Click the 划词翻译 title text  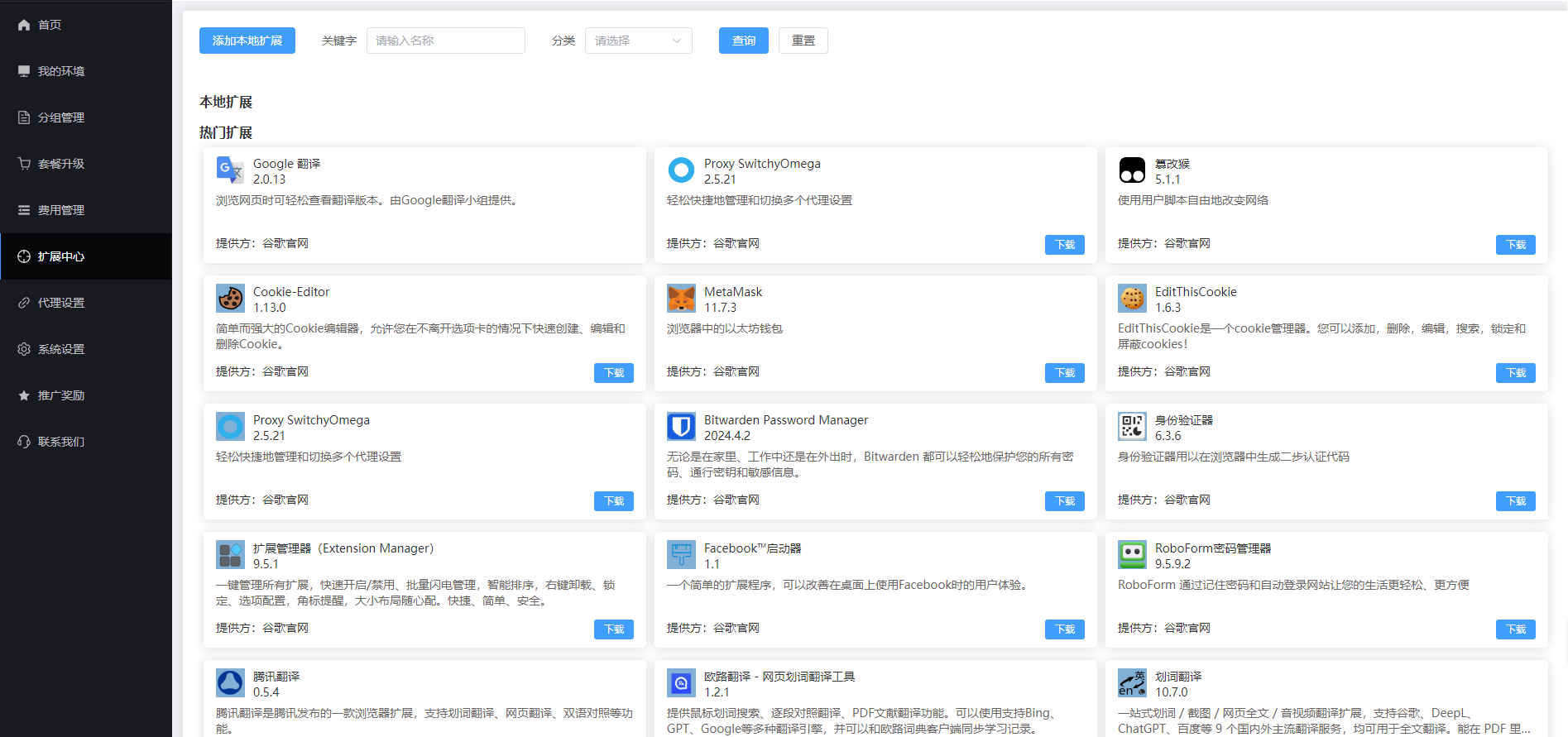1178,677
